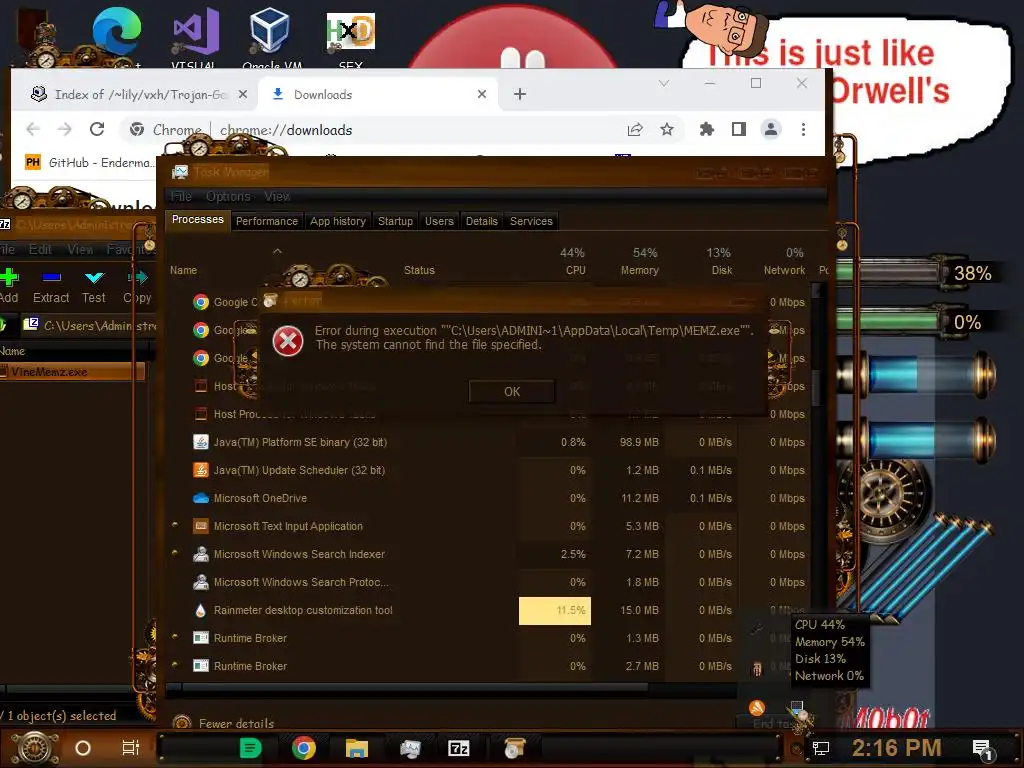Open the steampunk Start button on taskbar
The width and height of the screenshot is (1024, 768).
click(x=35, y=748)
